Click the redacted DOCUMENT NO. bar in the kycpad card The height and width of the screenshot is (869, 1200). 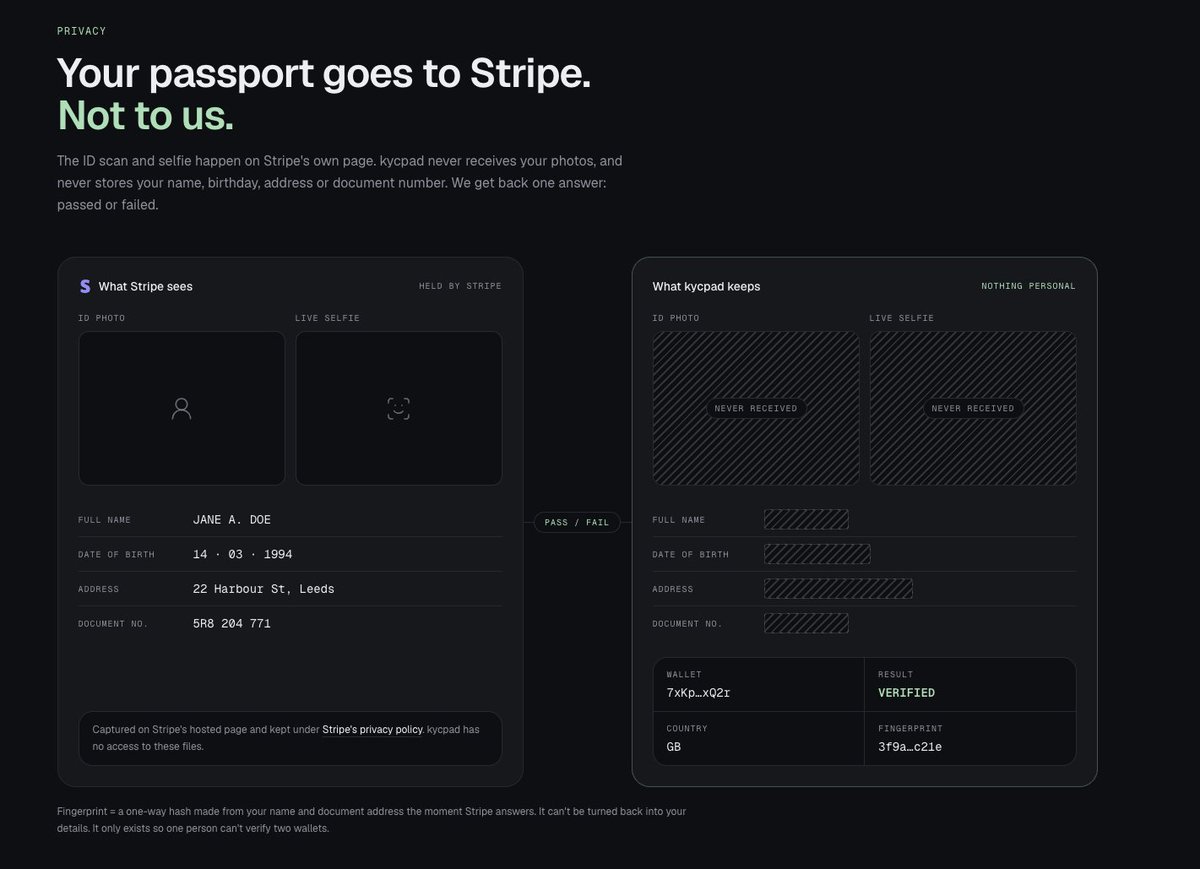pyautogui.click(x=806, y=623)
